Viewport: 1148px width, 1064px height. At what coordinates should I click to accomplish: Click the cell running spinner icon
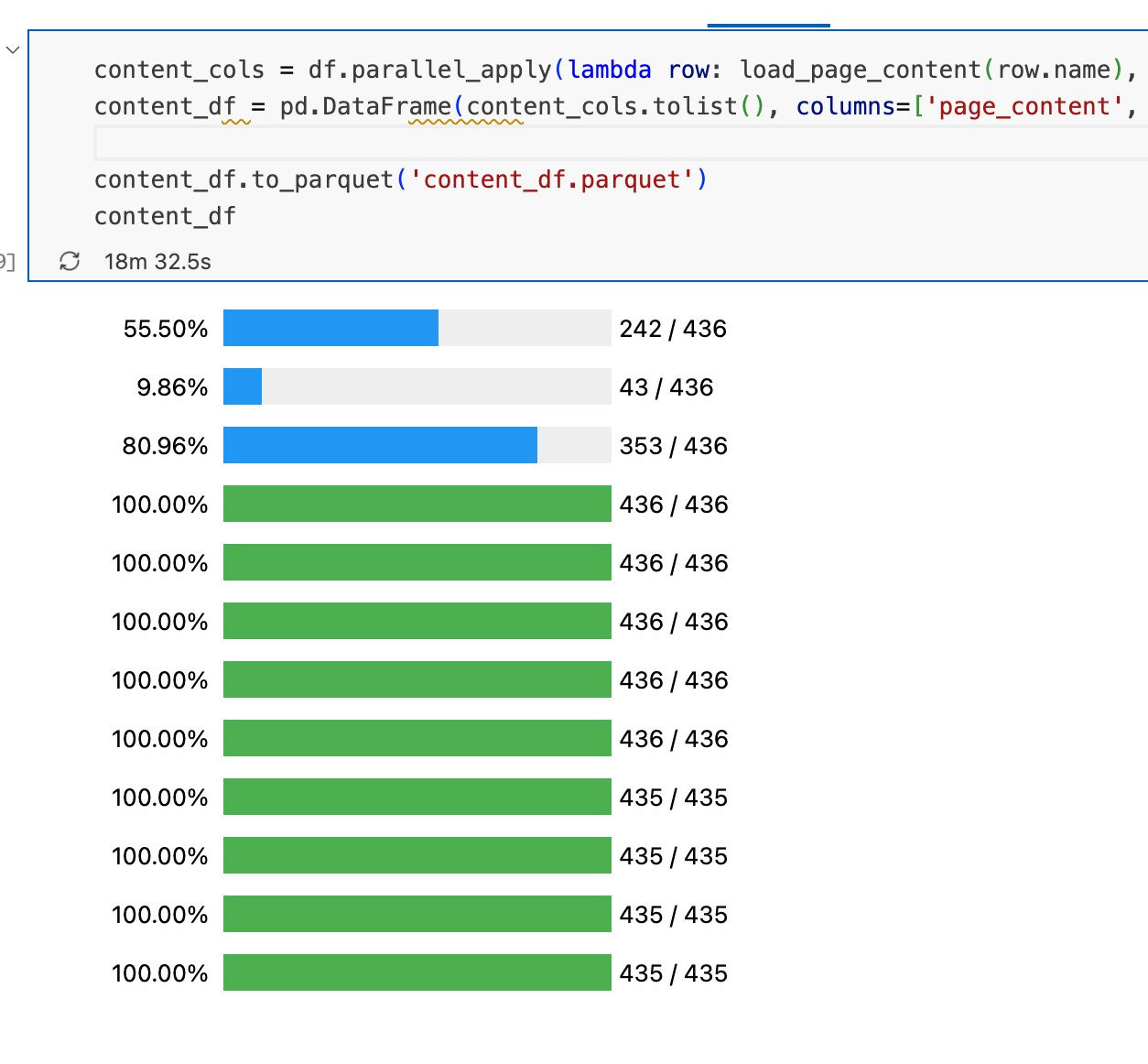(x=70, y=262)
